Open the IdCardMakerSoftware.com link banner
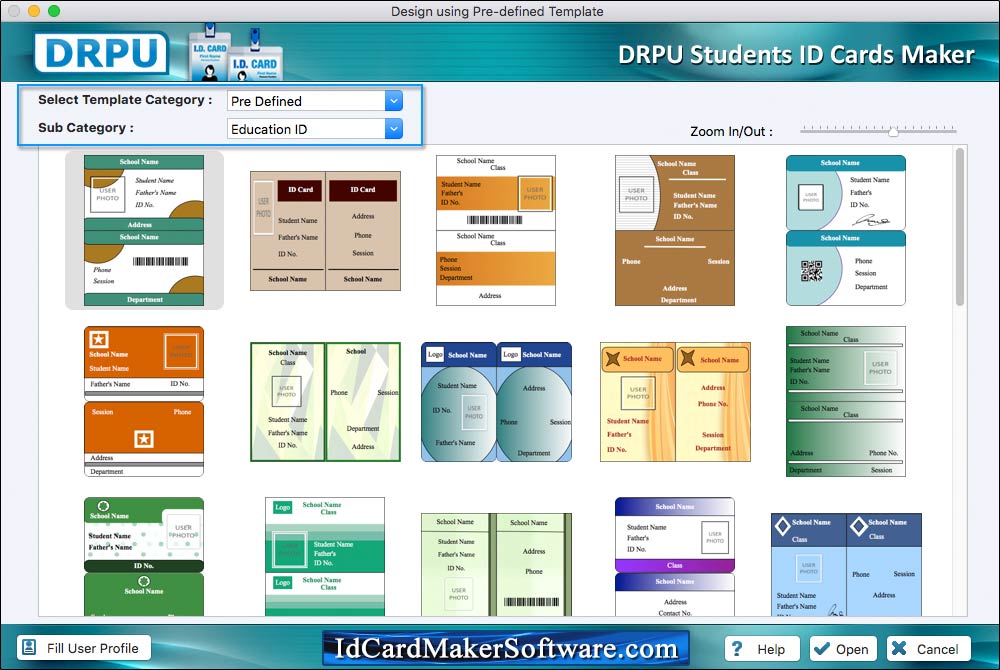Screen dimensions: 1000x670 (506, 648)
